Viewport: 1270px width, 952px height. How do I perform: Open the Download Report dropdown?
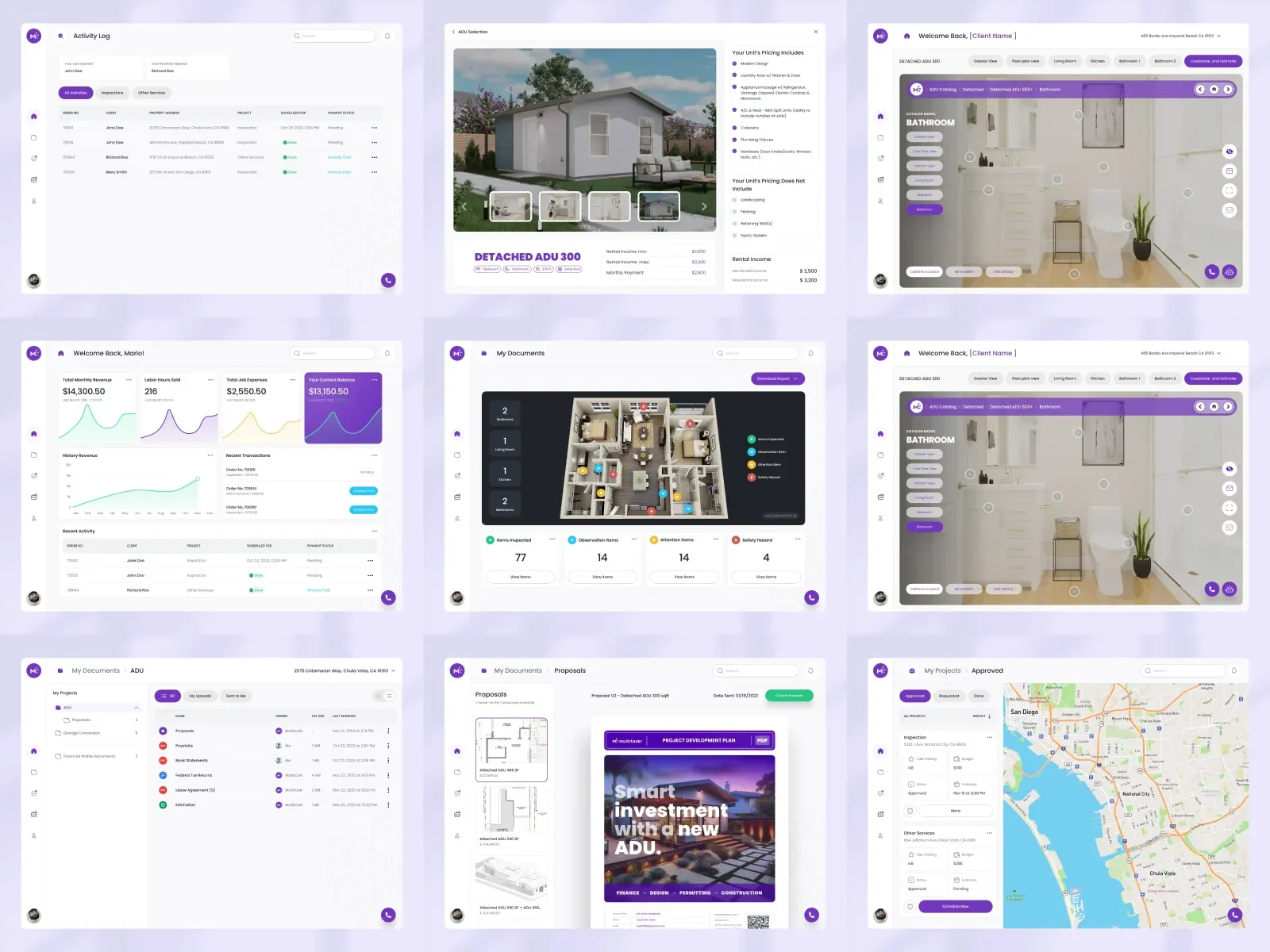tap(778, 378)
